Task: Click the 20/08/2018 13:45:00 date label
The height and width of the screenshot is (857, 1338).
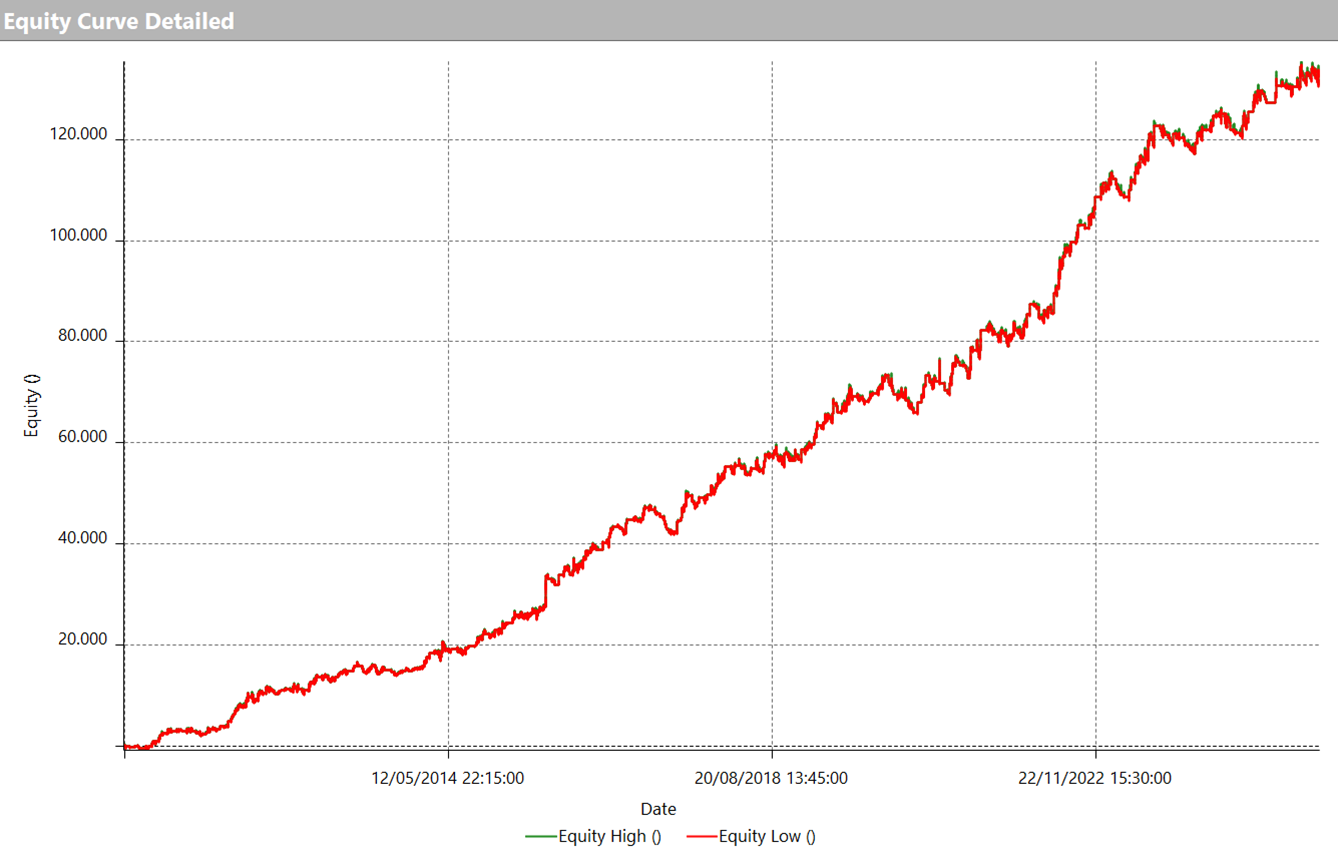Action: coord(771,778)
